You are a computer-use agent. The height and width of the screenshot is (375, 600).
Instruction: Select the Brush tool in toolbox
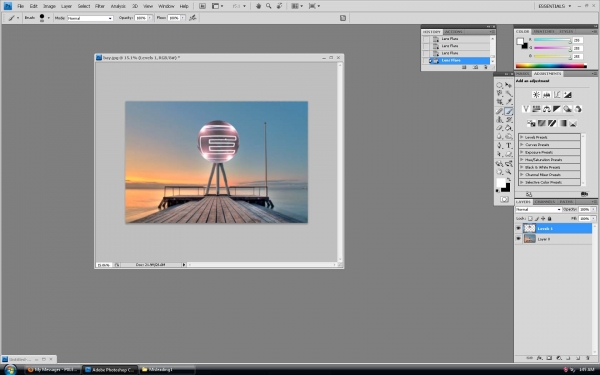[509, 111]
